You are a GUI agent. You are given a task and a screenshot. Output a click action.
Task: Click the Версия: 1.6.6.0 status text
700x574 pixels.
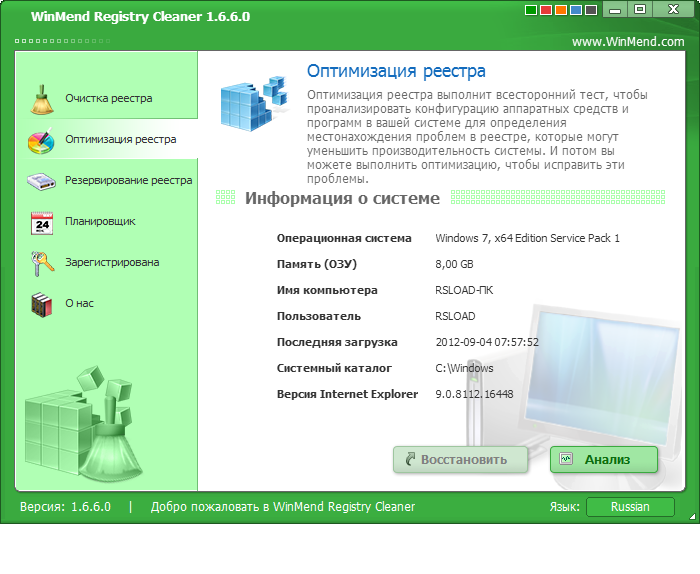65,507
